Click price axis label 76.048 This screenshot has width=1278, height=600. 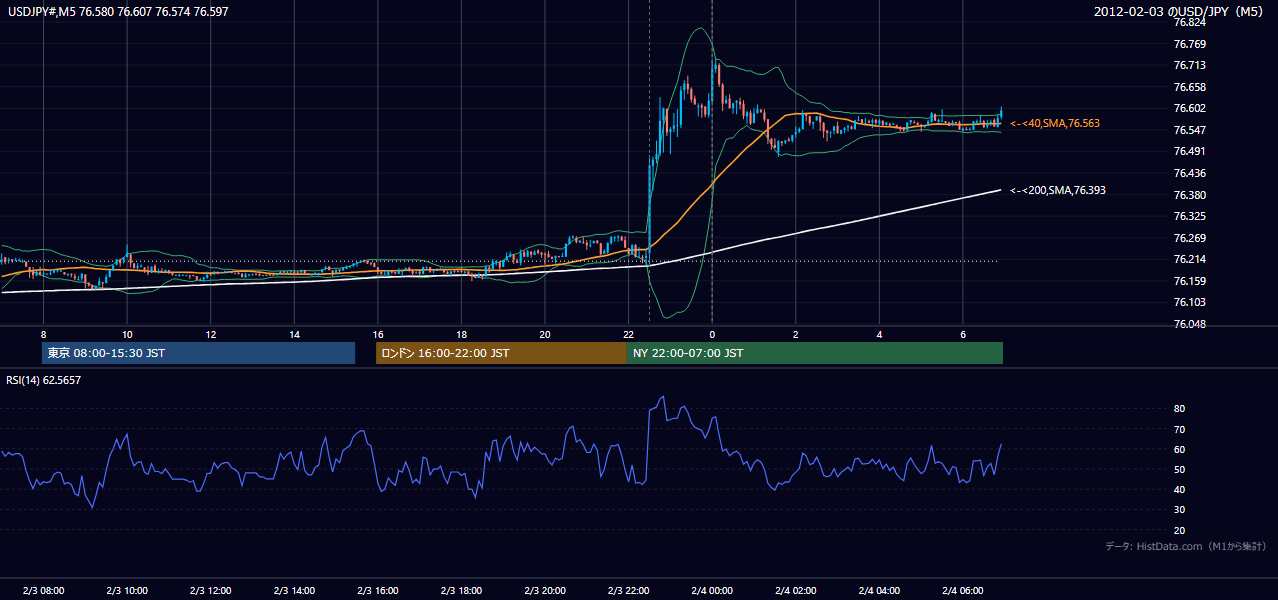pos(1190,324)
